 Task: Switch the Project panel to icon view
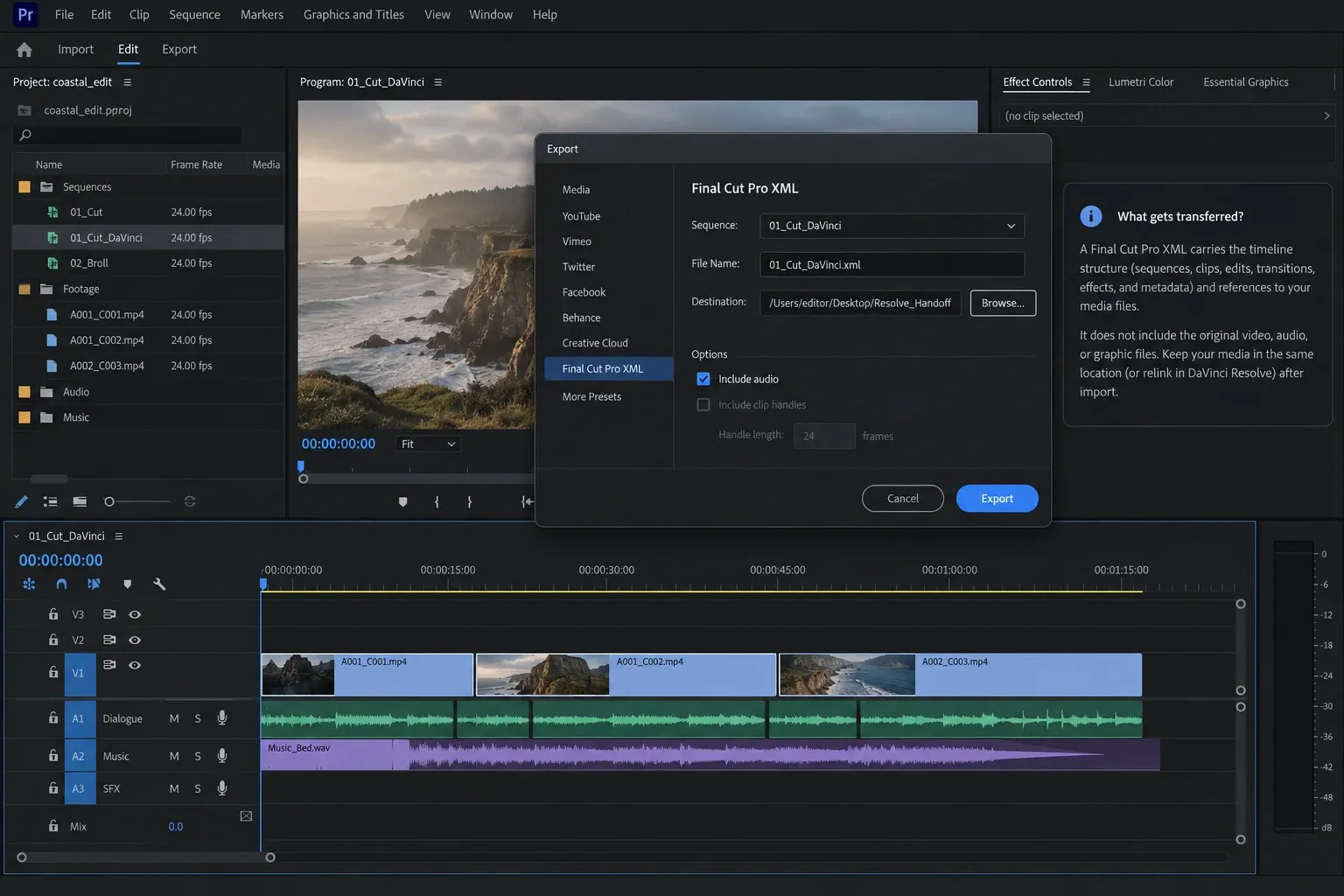(80, 501)
